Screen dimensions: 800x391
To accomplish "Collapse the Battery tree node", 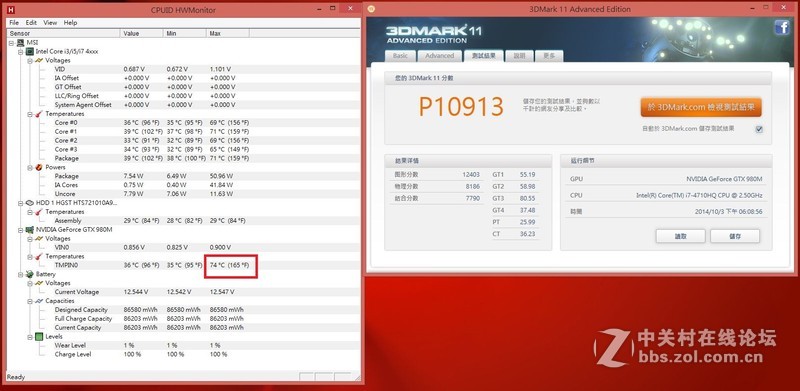I will pyautogui.click(x=21, y=274).
